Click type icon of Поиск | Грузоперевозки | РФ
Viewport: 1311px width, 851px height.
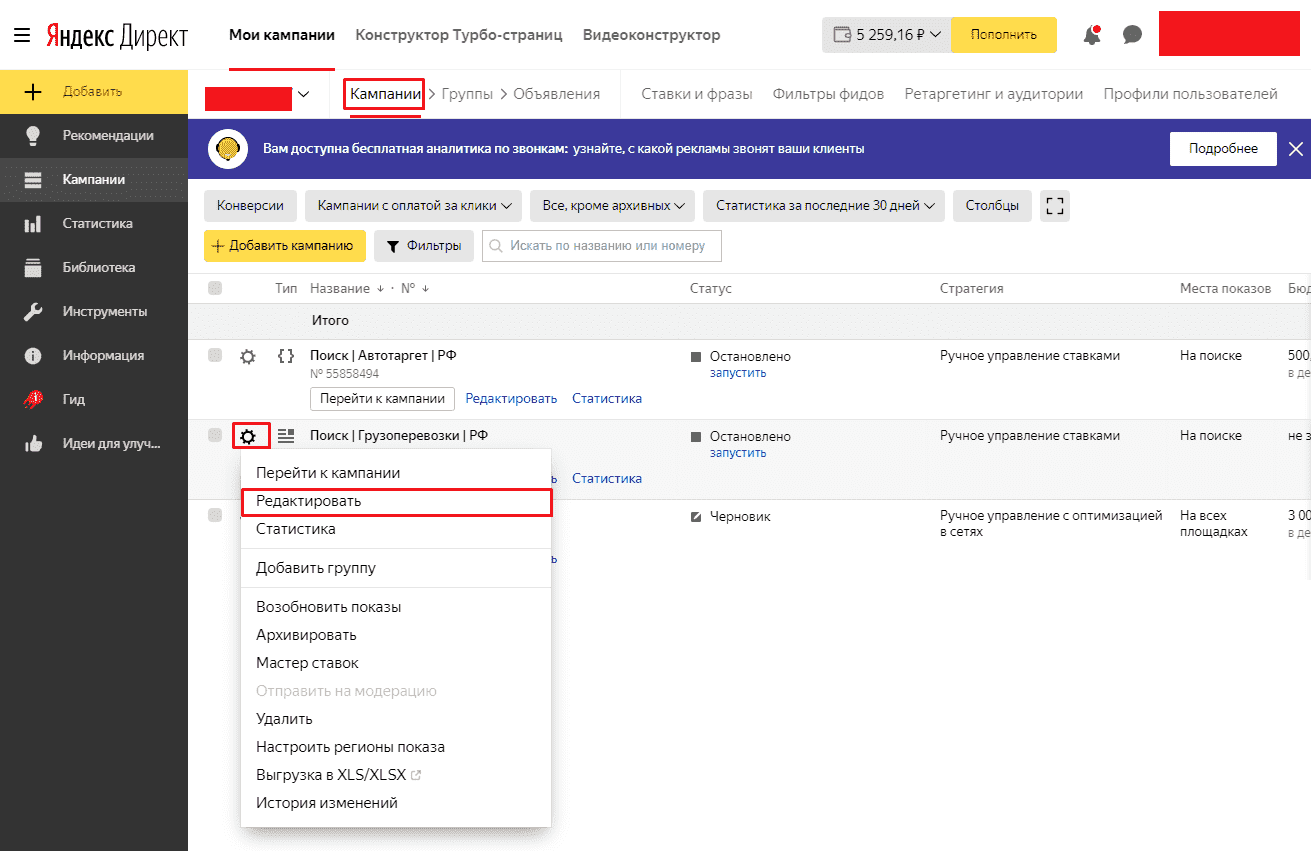286,436
